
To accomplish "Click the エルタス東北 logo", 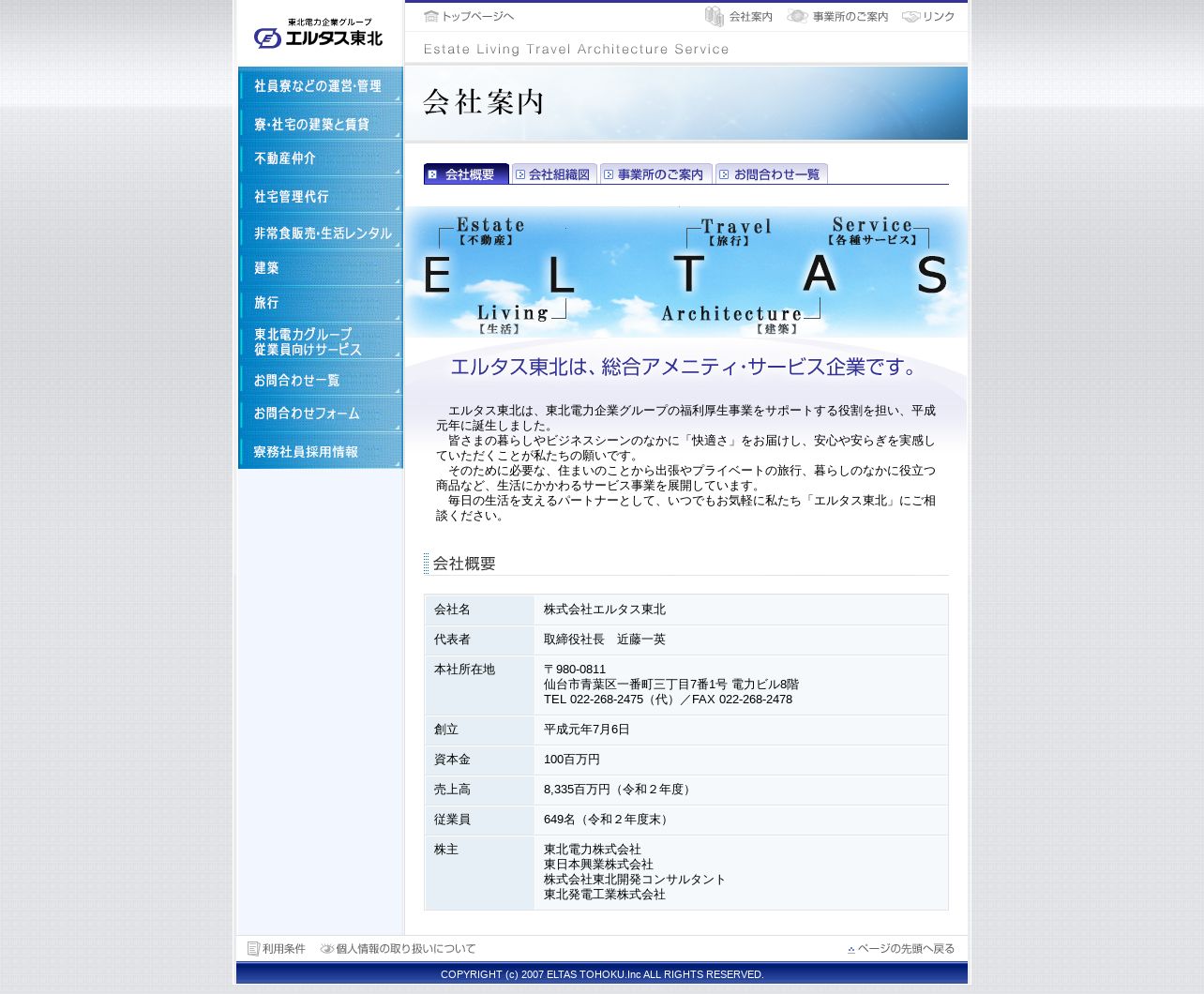I will [x=318, y=34].
